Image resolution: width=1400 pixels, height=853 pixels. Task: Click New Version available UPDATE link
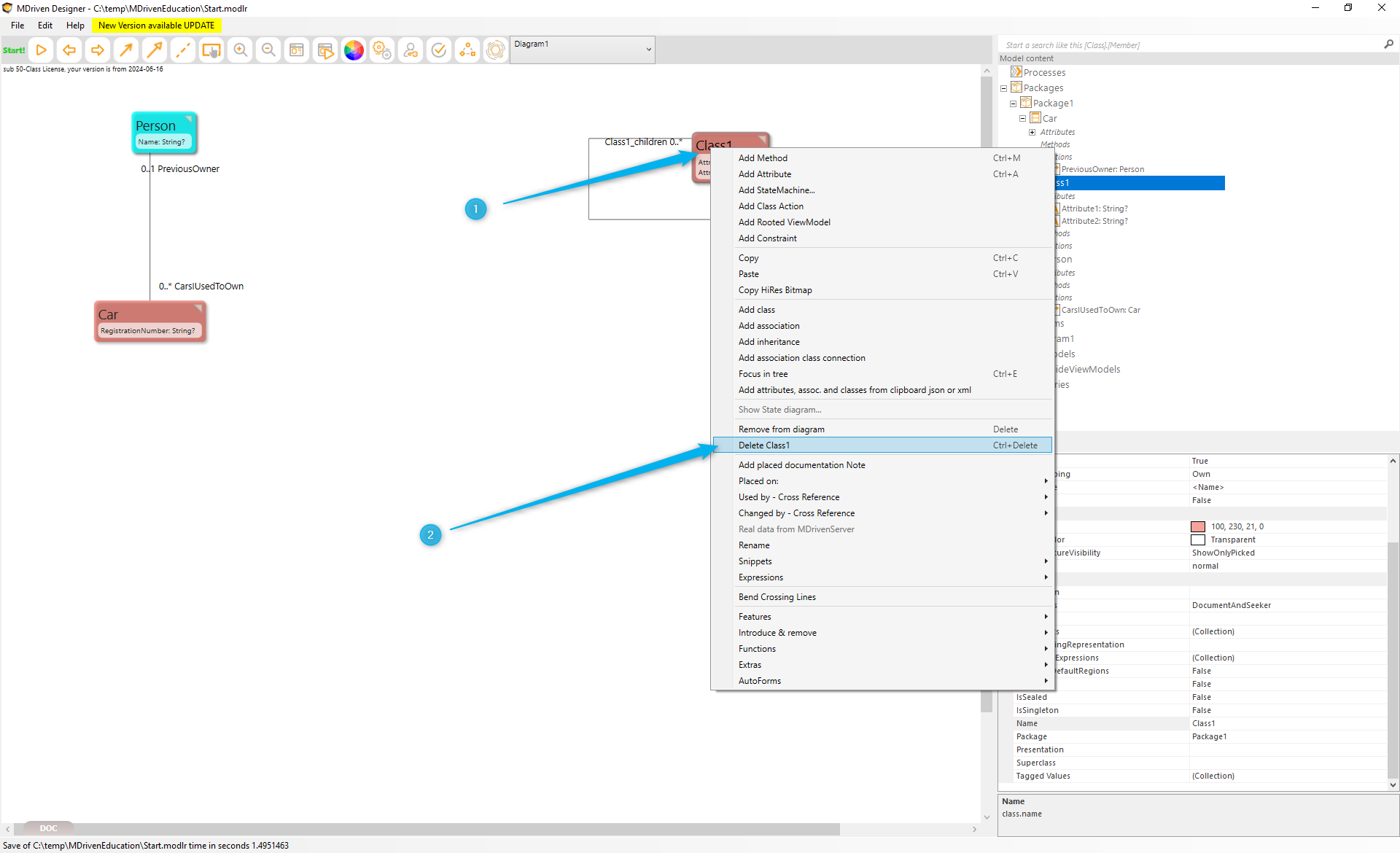click(156, 26)
